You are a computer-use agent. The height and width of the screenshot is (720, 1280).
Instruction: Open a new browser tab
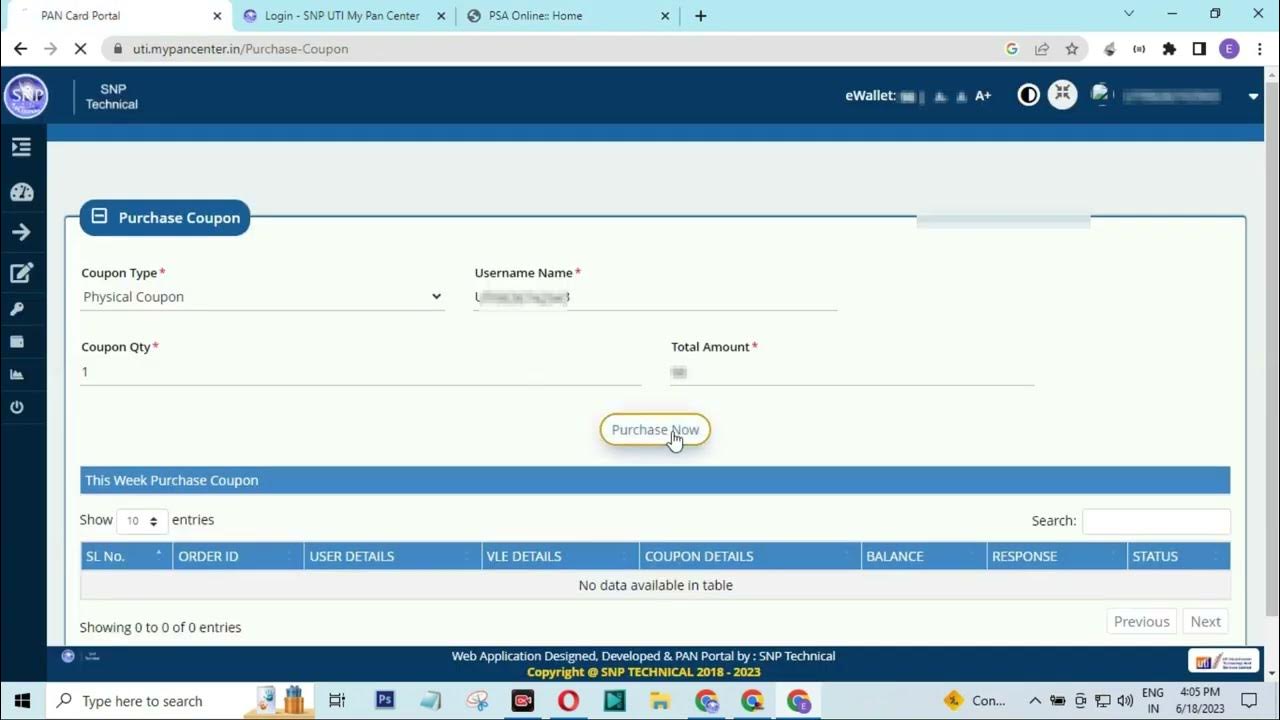click(x=700, y=16)
